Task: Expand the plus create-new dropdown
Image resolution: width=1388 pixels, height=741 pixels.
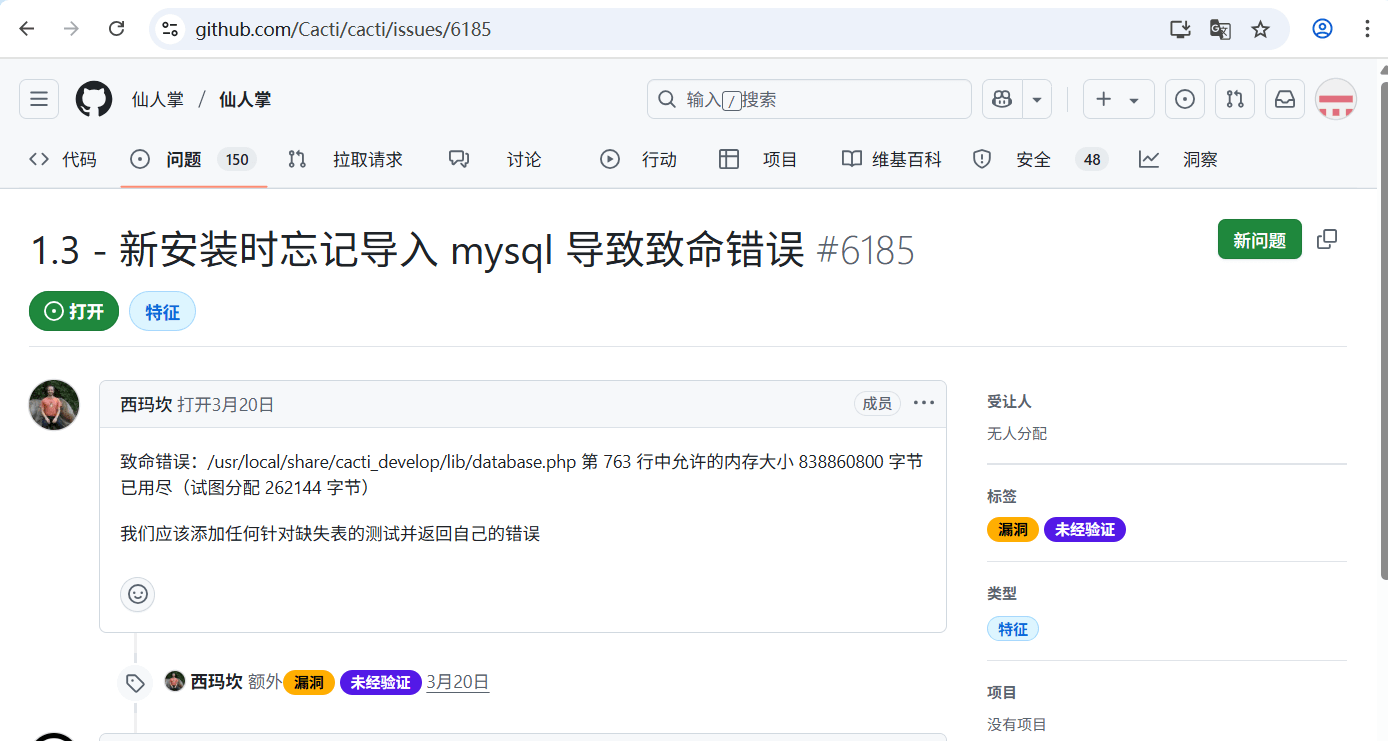Action: click(x=1118, y=99)
